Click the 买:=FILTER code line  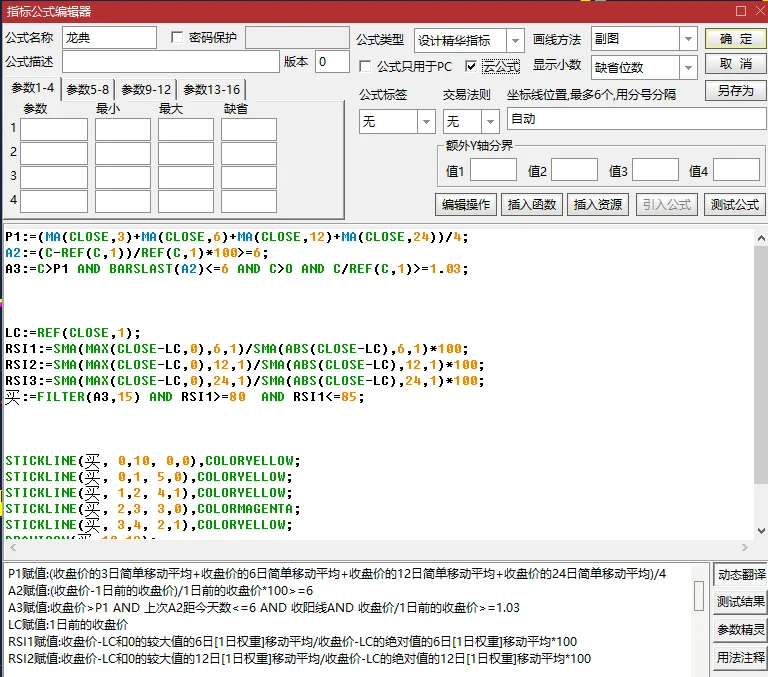point(185,397)
